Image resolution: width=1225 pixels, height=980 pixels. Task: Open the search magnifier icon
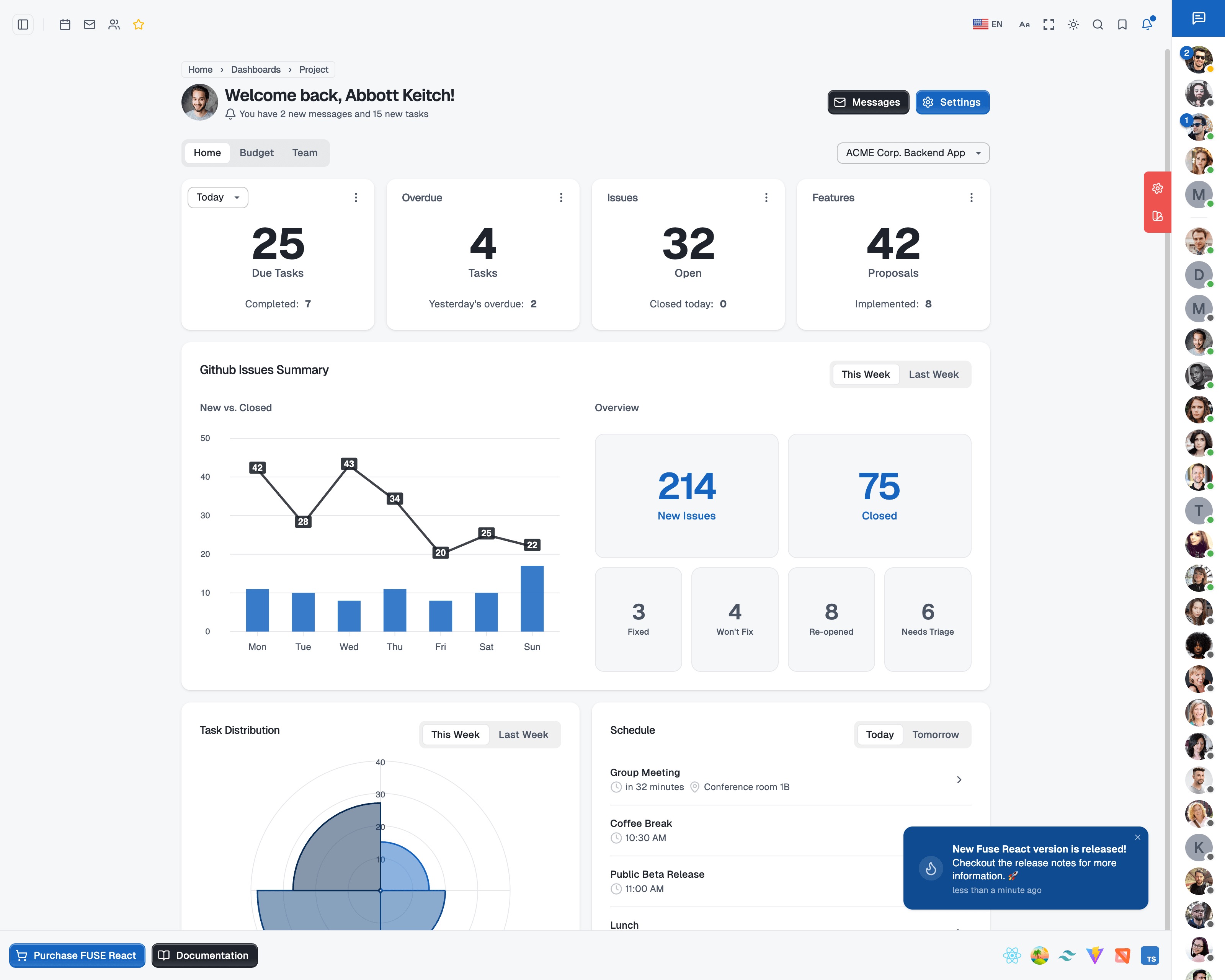[x=1097, y=24]
